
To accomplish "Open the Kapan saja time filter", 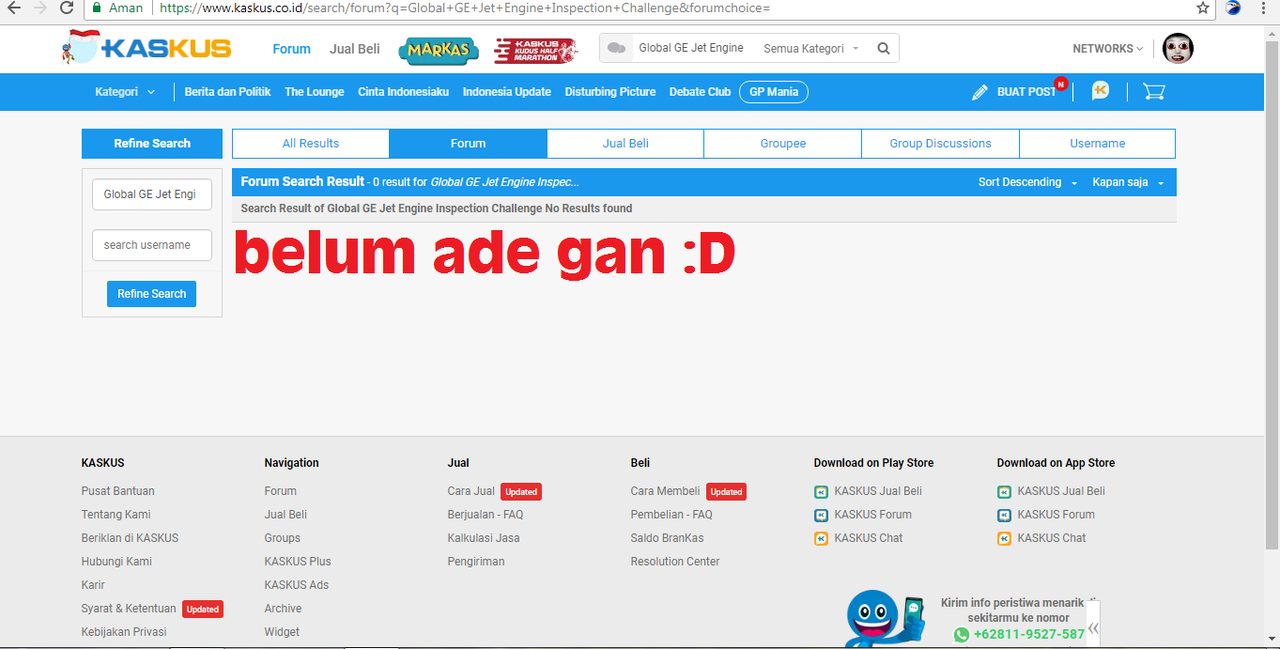I will coord(1128,182).
